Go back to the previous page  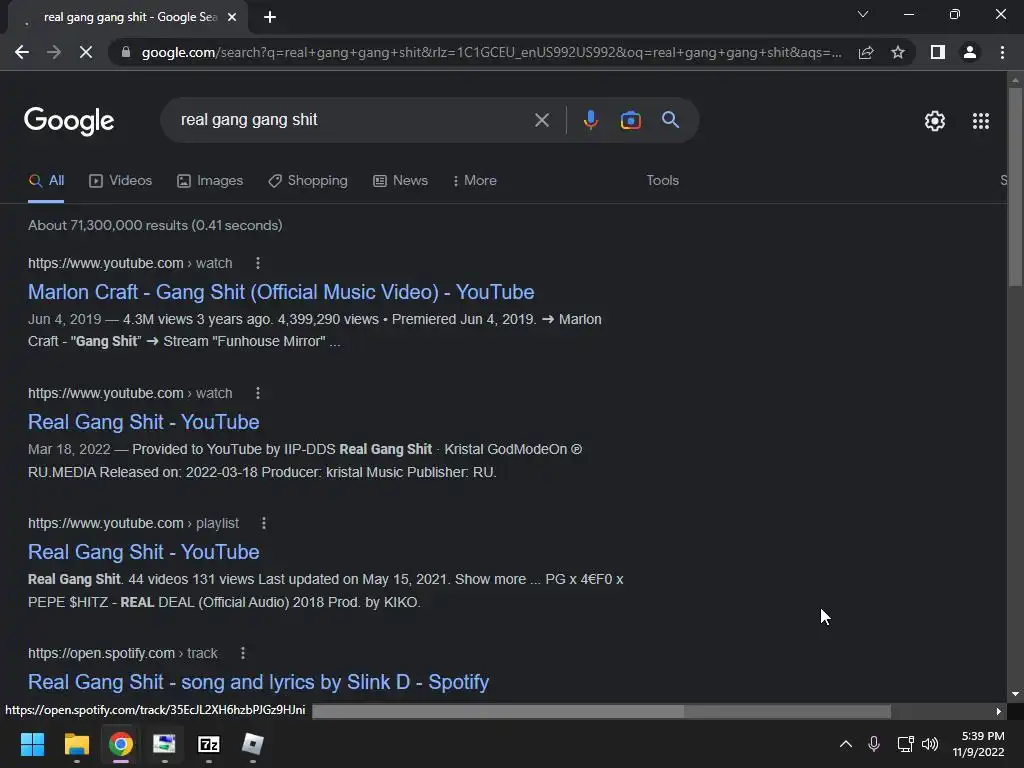pyautogui.click(x=22, y=52)
